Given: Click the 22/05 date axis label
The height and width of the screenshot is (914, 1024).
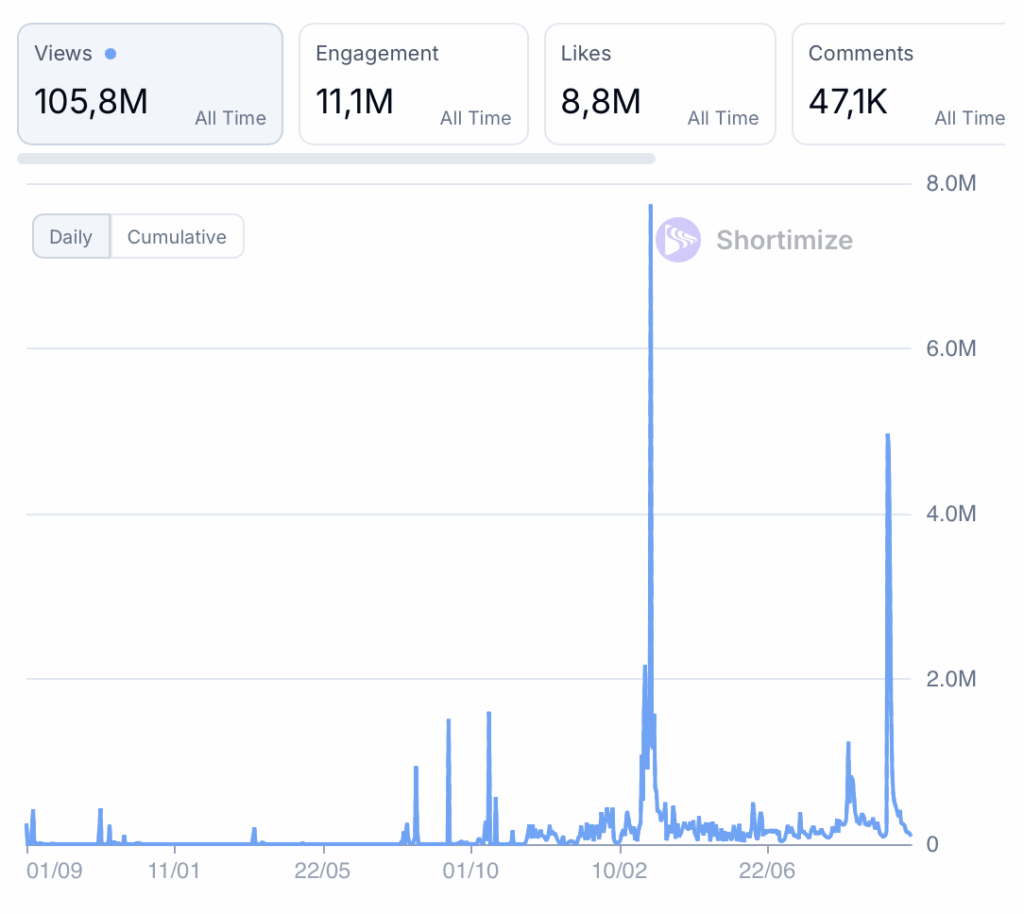Looking at the screenshot, I should pos(323,871).
